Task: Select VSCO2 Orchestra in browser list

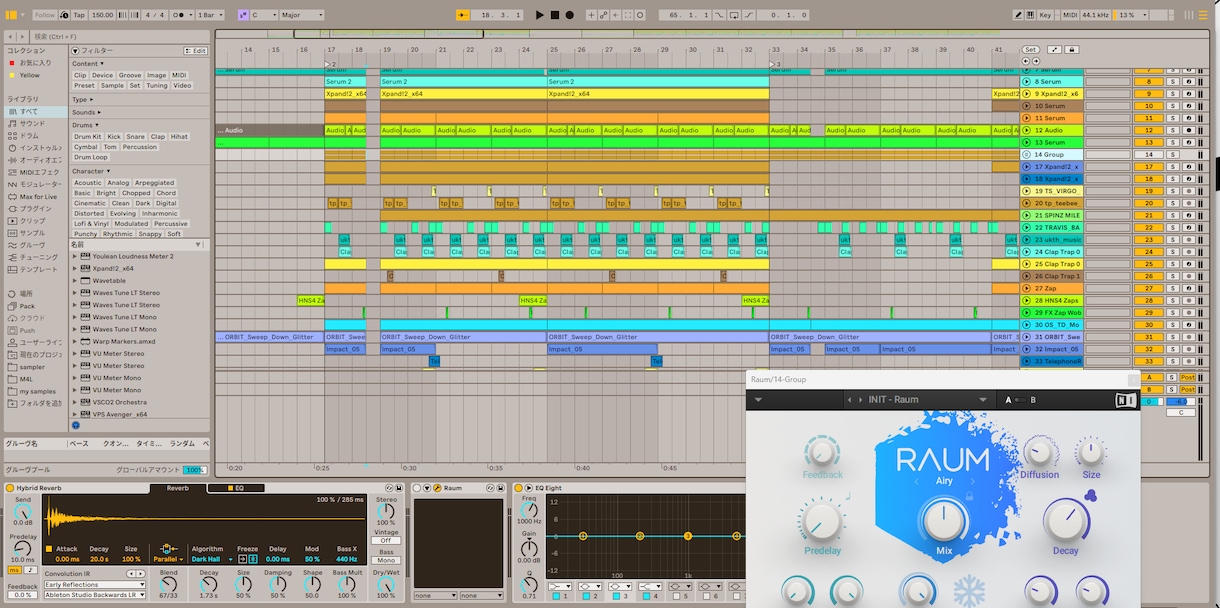Action: pyautogui.click(x=119, y=402)
